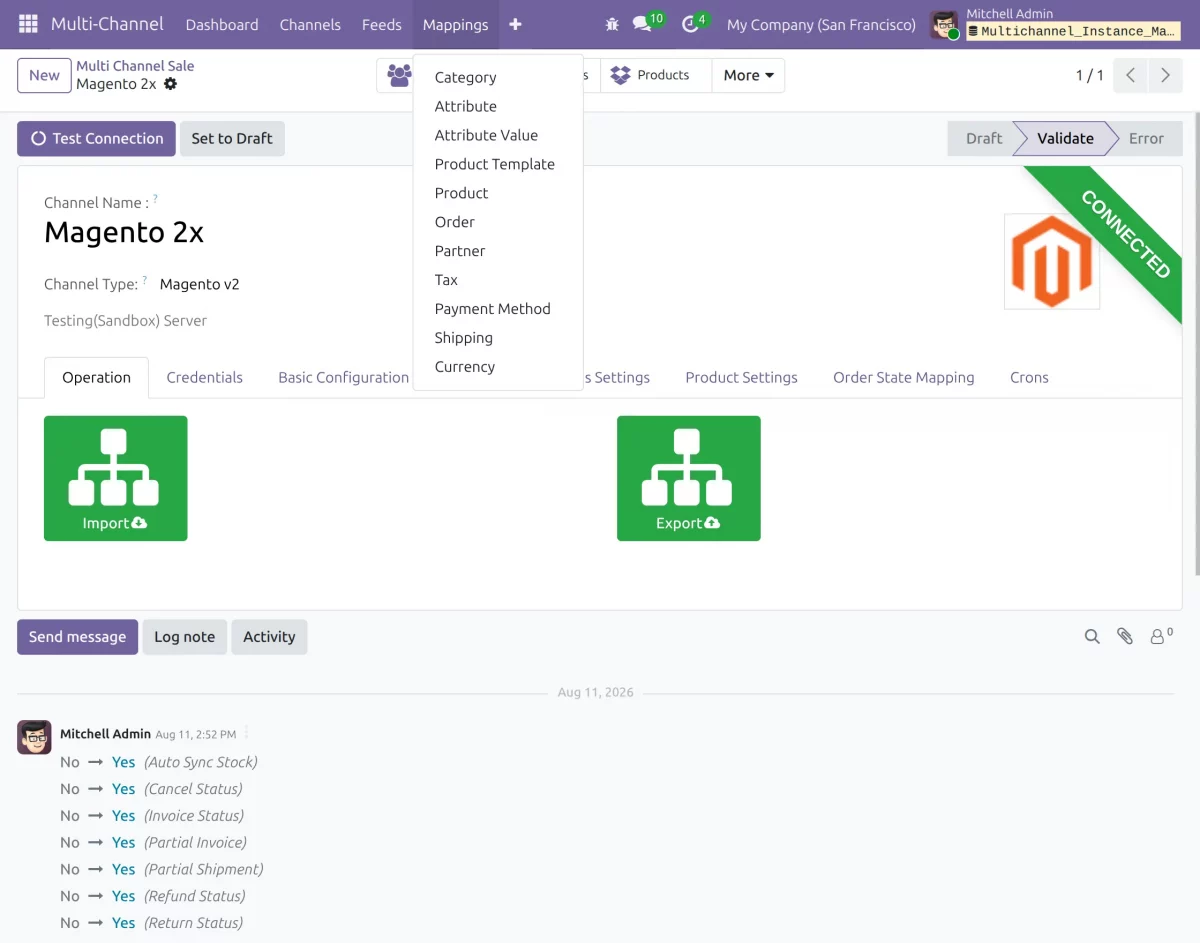Open the Channels menu
This screenshot has width=1200, height=943.
pos(310,24)
